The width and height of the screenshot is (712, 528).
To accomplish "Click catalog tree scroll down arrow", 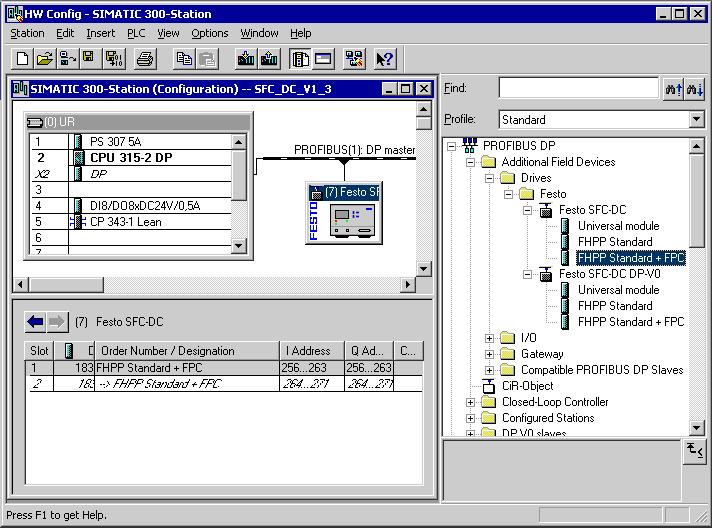I will pyautogui.click(x=697, y=427).
